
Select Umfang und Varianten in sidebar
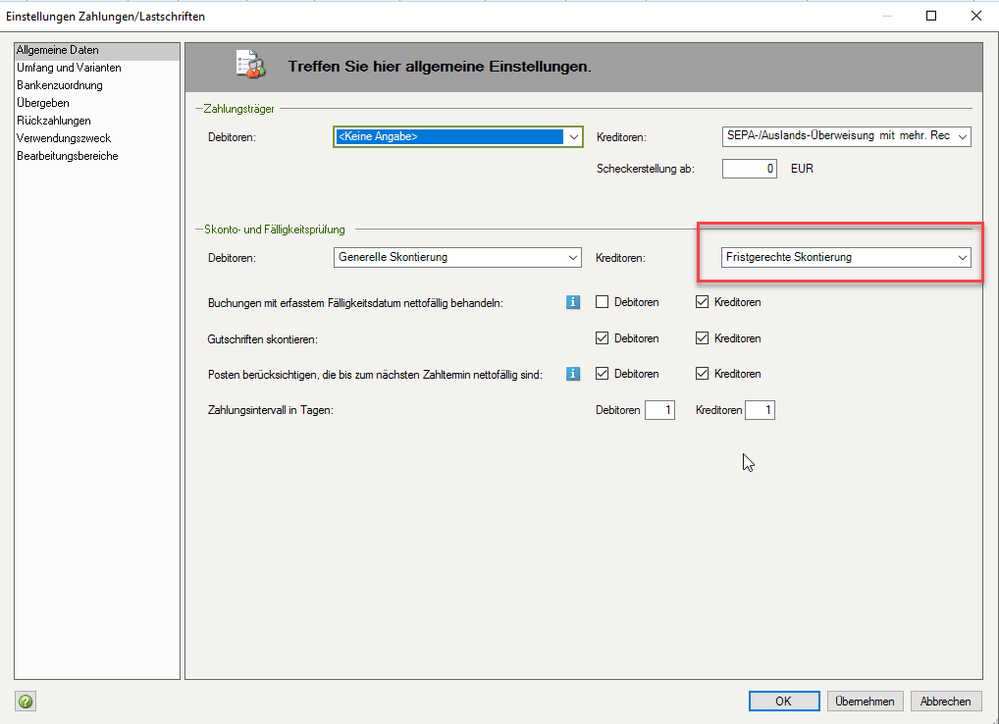(x=69, y=68)
